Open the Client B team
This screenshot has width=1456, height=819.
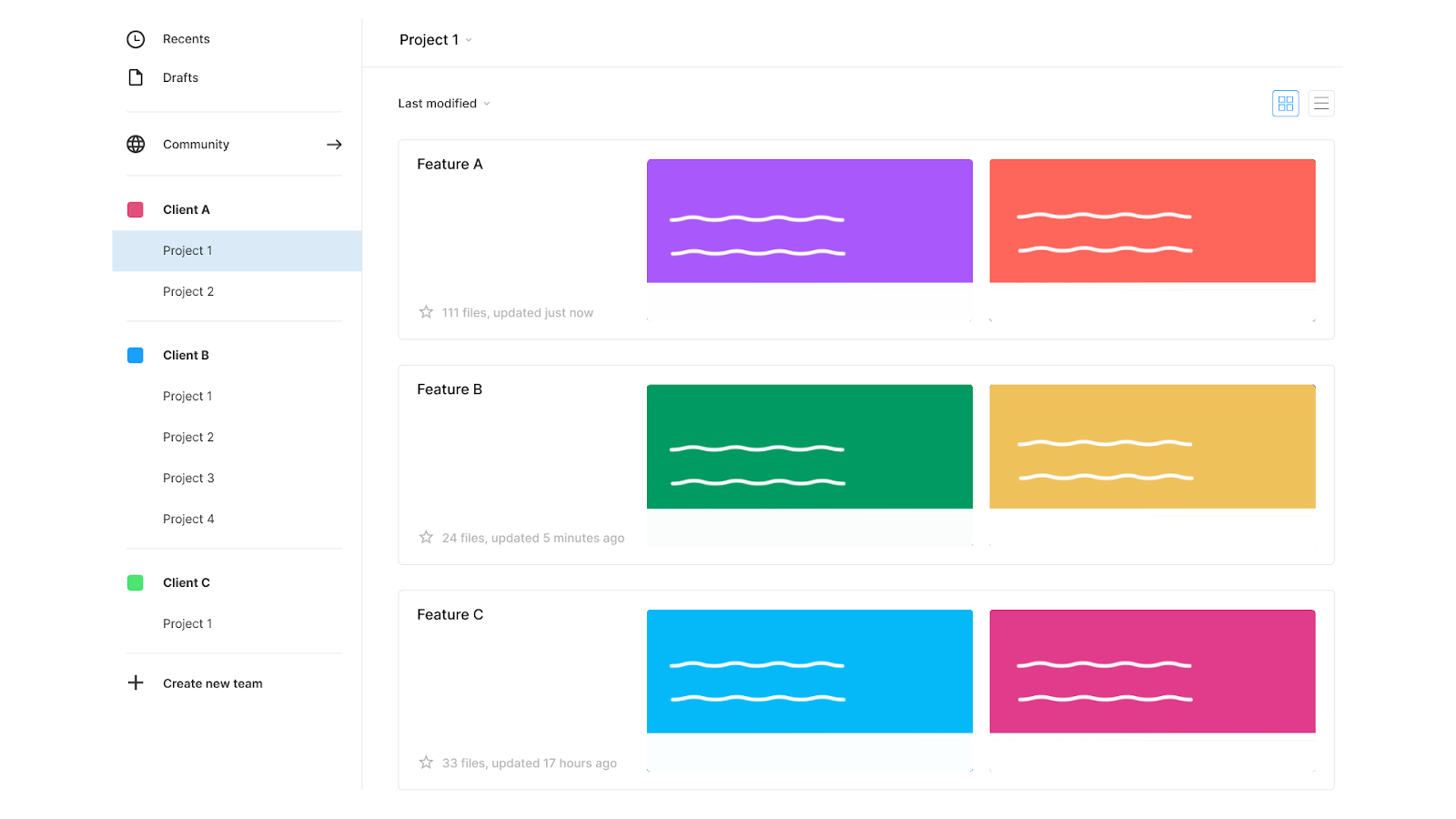tap(186, 355)
